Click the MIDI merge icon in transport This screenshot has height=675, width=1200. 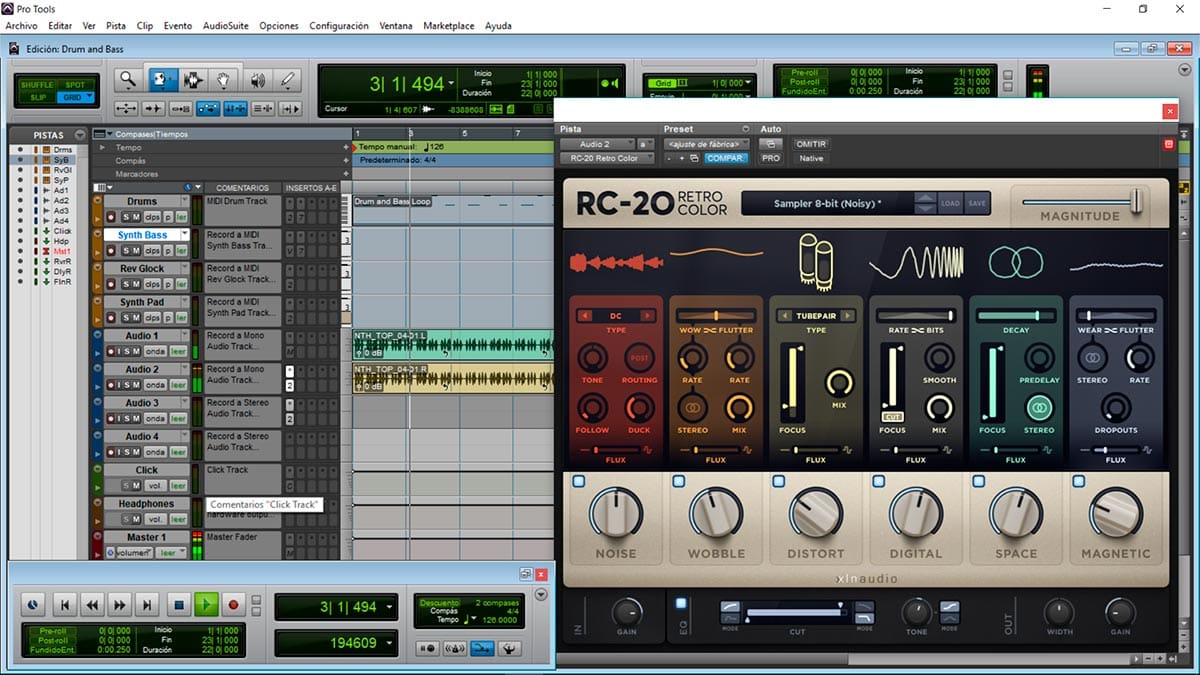click(481, 648)
